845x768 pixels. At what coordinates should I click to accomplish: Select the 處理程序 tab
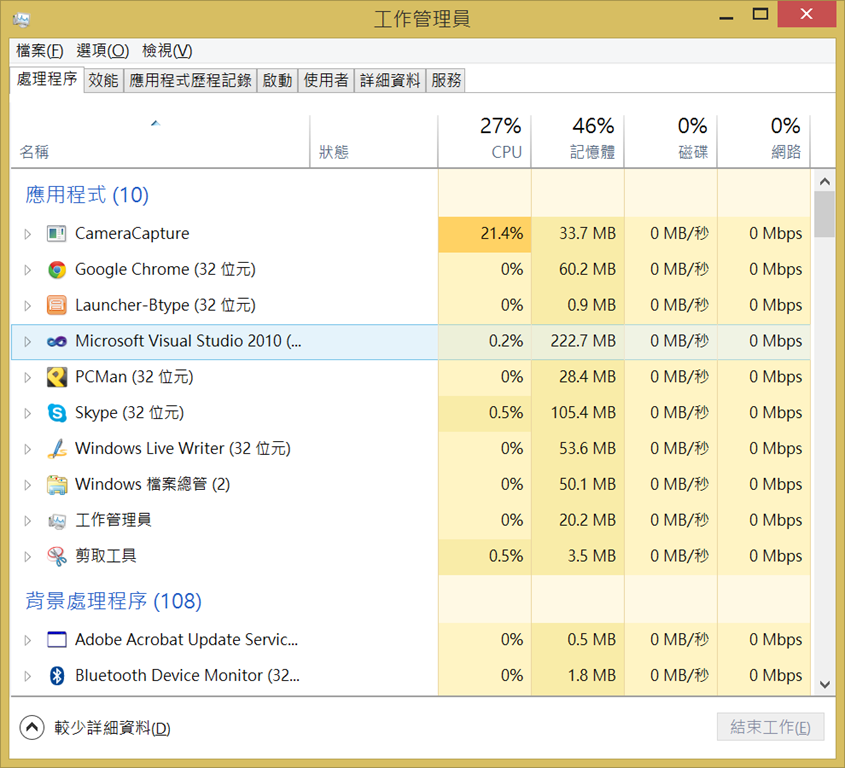[47, 79]
